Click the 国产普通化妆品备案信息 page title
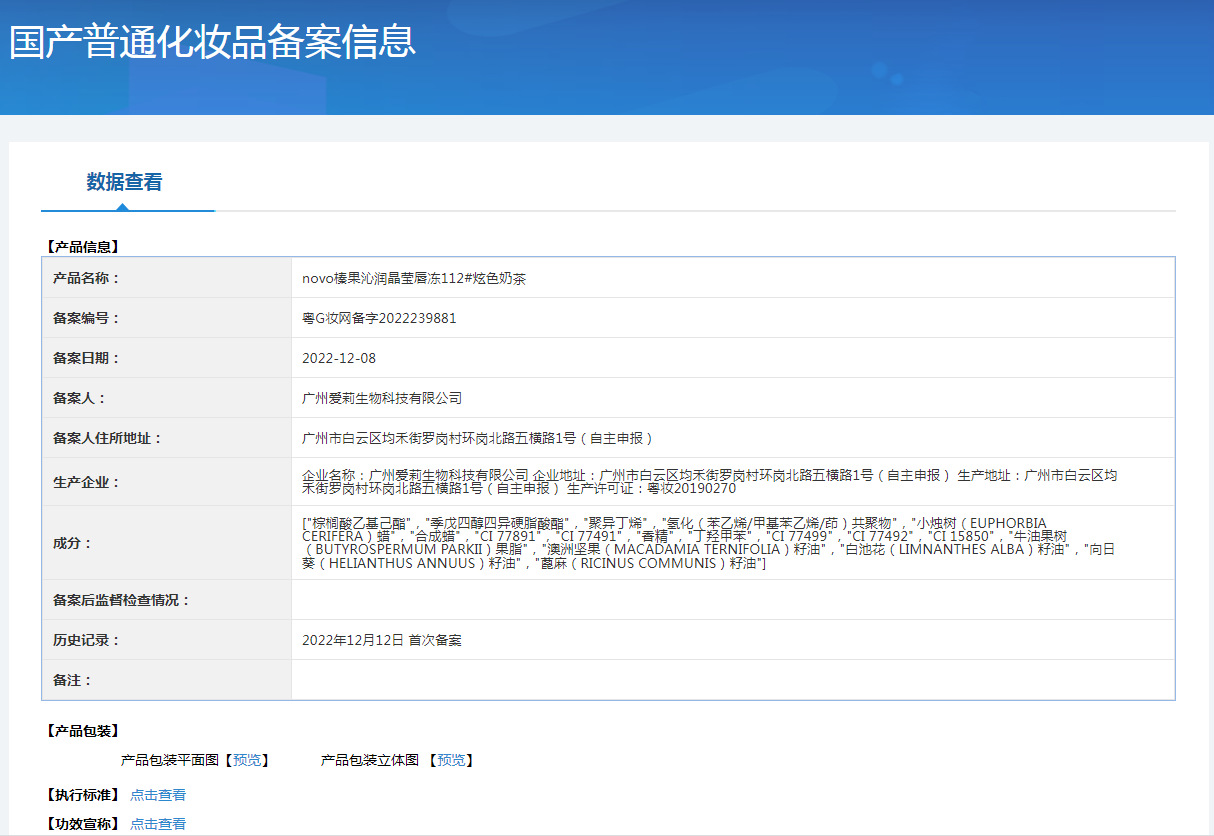The height and width of the screenshot is (836, 1214). point(212,42)
